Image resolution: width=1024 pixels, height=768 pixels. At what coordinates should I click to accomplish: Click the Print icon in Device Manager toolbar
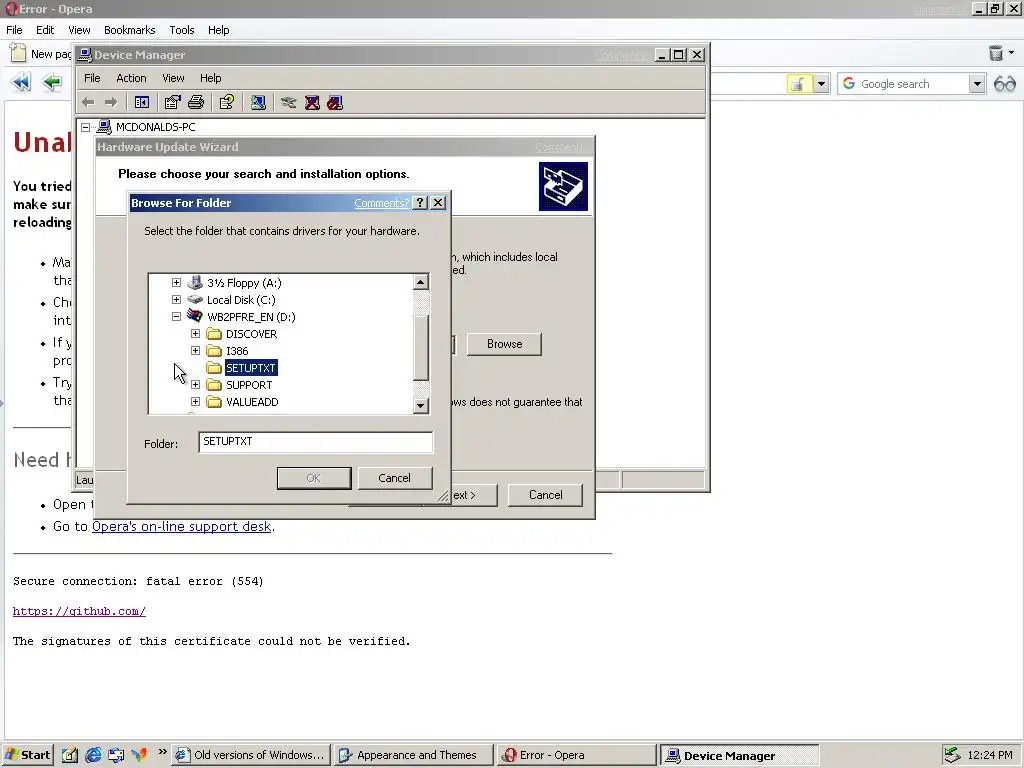click(196, 103)
